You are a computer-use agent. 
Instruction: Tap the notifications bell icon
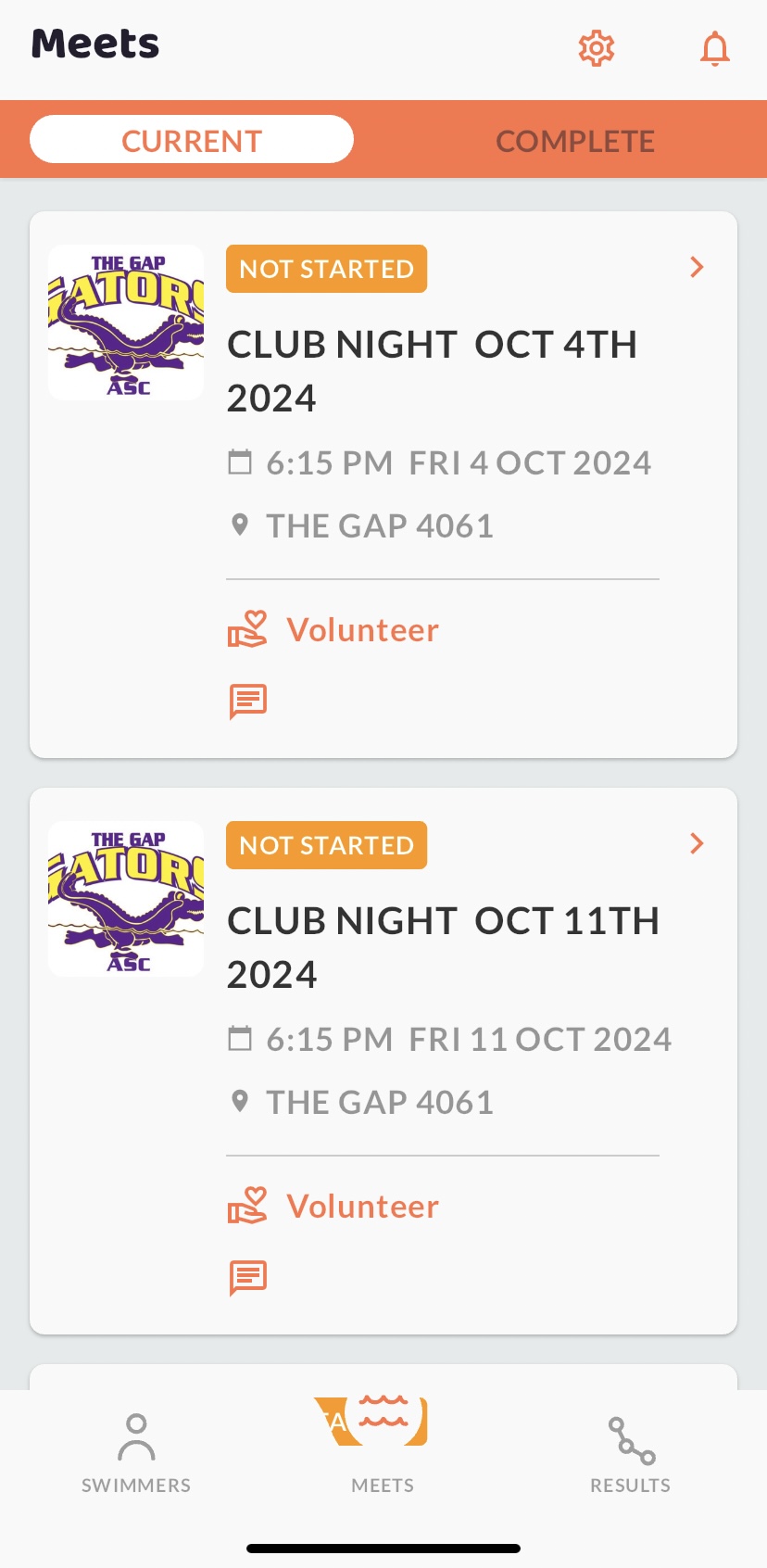click(x=714, y=48)
